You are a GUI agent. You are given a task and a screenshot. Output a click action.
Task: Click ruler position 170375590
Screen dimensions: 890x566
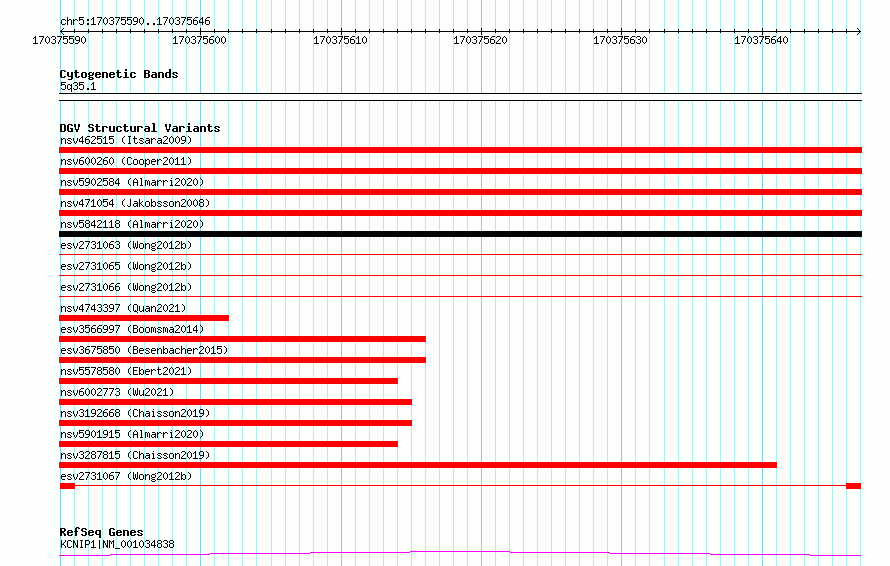60,40
